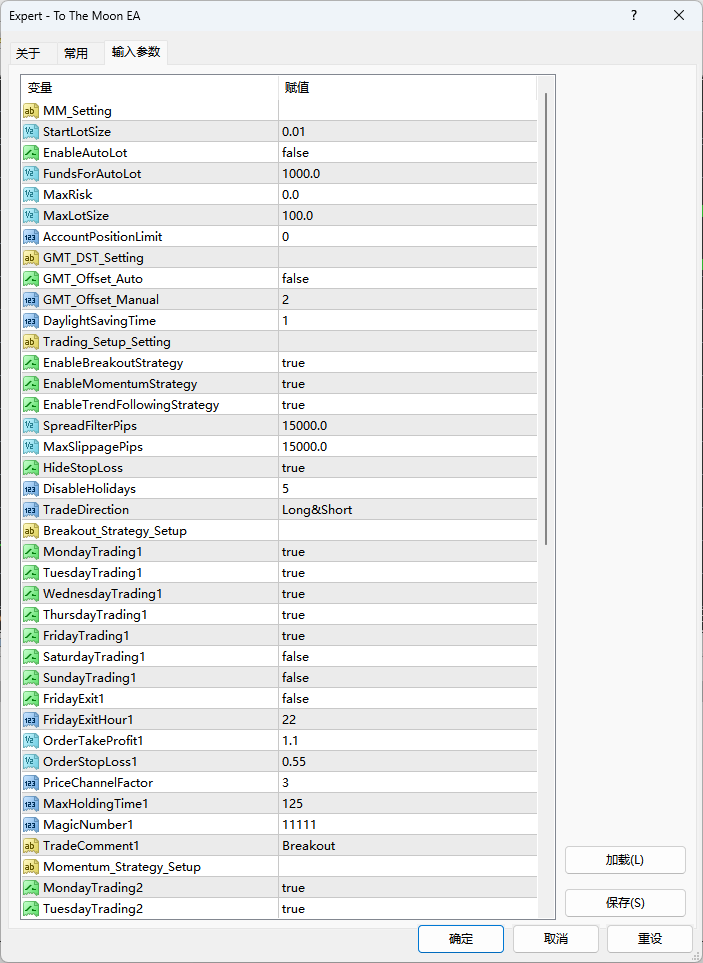Click the icon next to MagicNumber1
The width and height of the screenshot is (703, 963).
(x=31, y=825)
